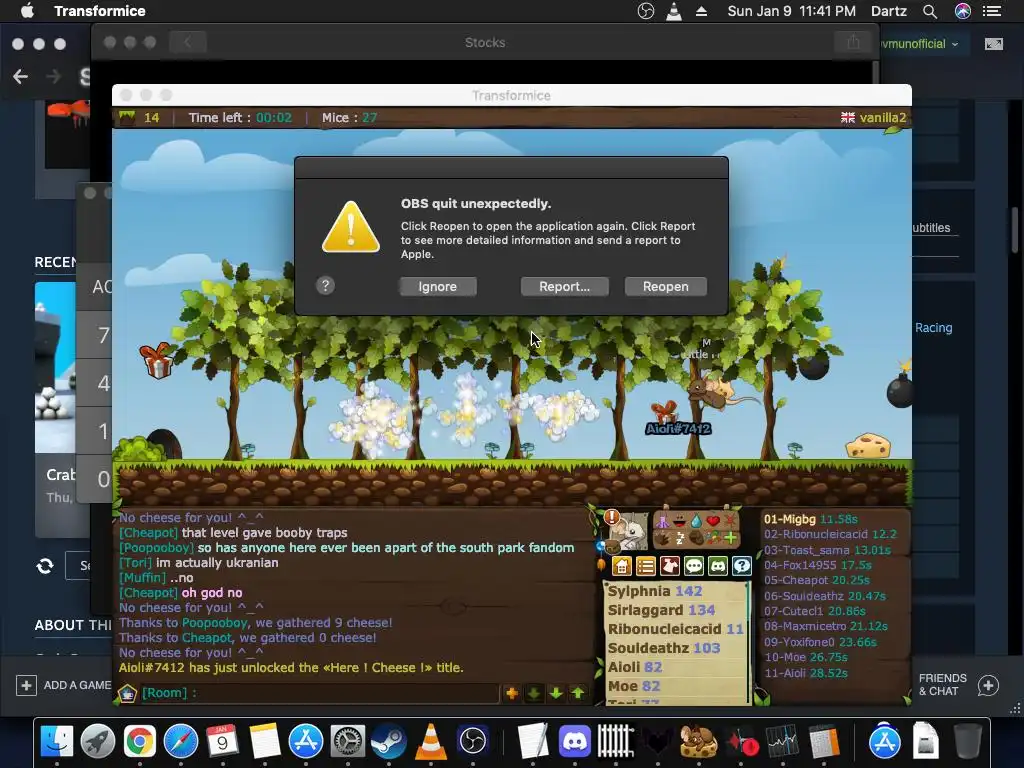Select Sylphnia in the player list
The height and width of the screenshot is (768, 1024).
(655, 591)
